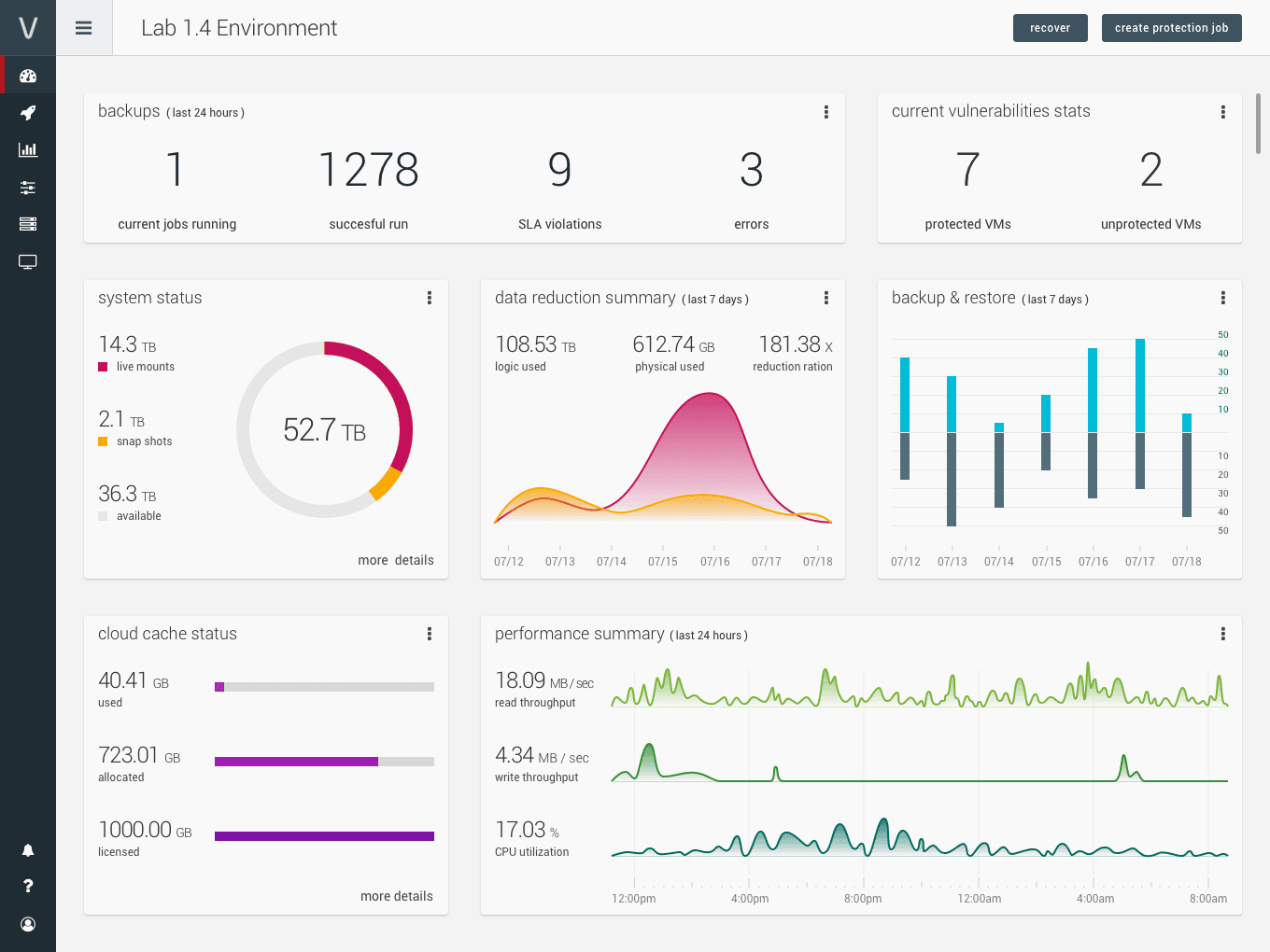Open the bar chart reports sidebar icon

click(x=28, y=149)
